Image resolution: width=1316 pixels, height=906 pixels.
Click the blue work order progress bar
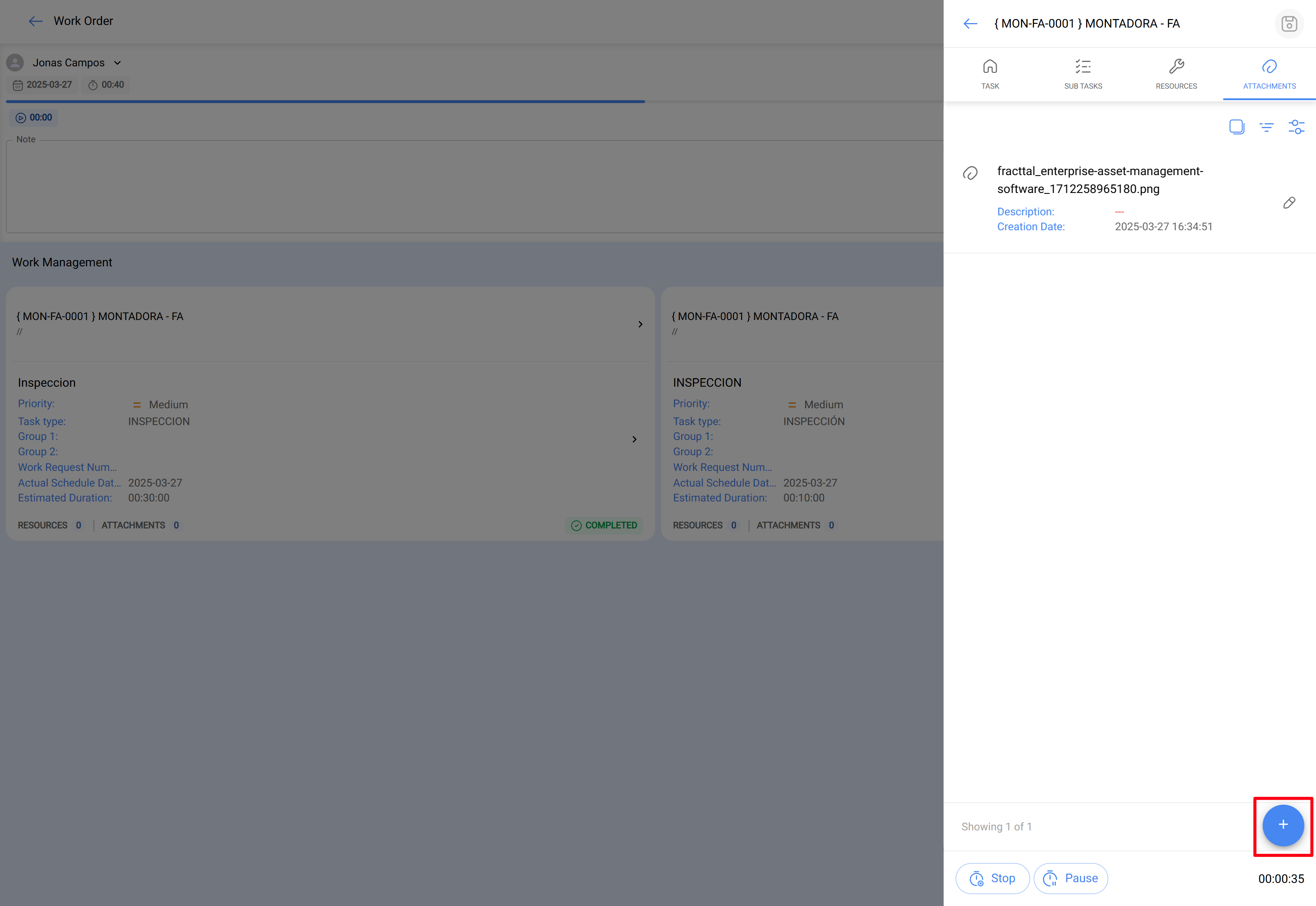point(325,102)
